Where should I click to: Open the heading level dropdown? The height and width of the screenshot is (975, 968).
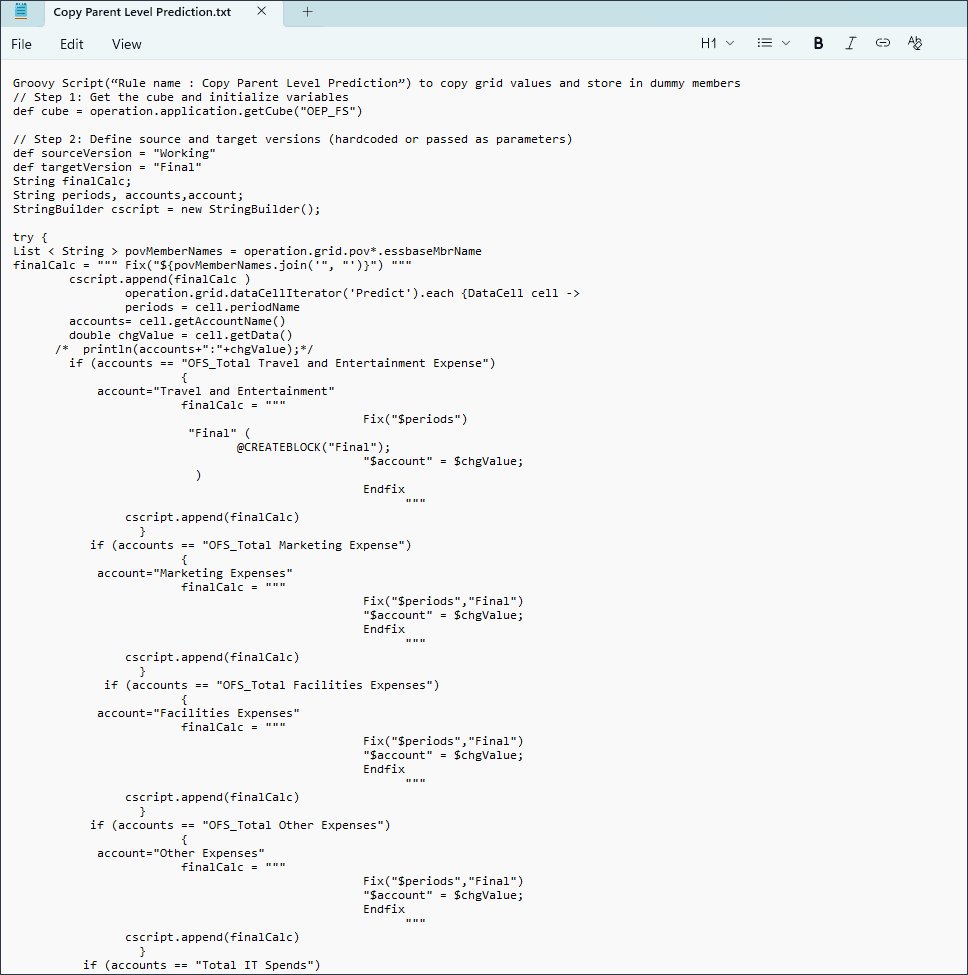[729, 43]
